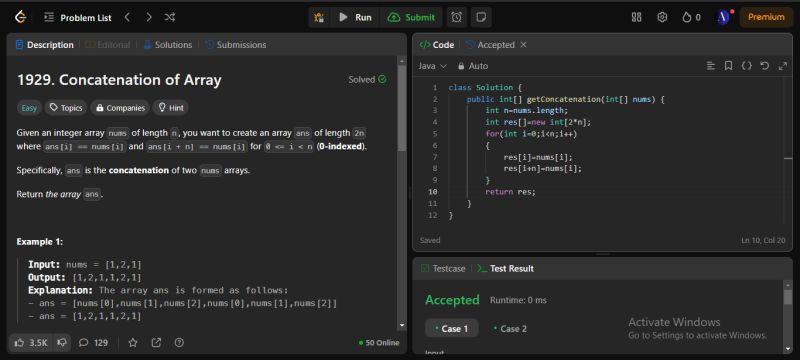Switch to the Test Result tab
800x360 pixels.
505,268
